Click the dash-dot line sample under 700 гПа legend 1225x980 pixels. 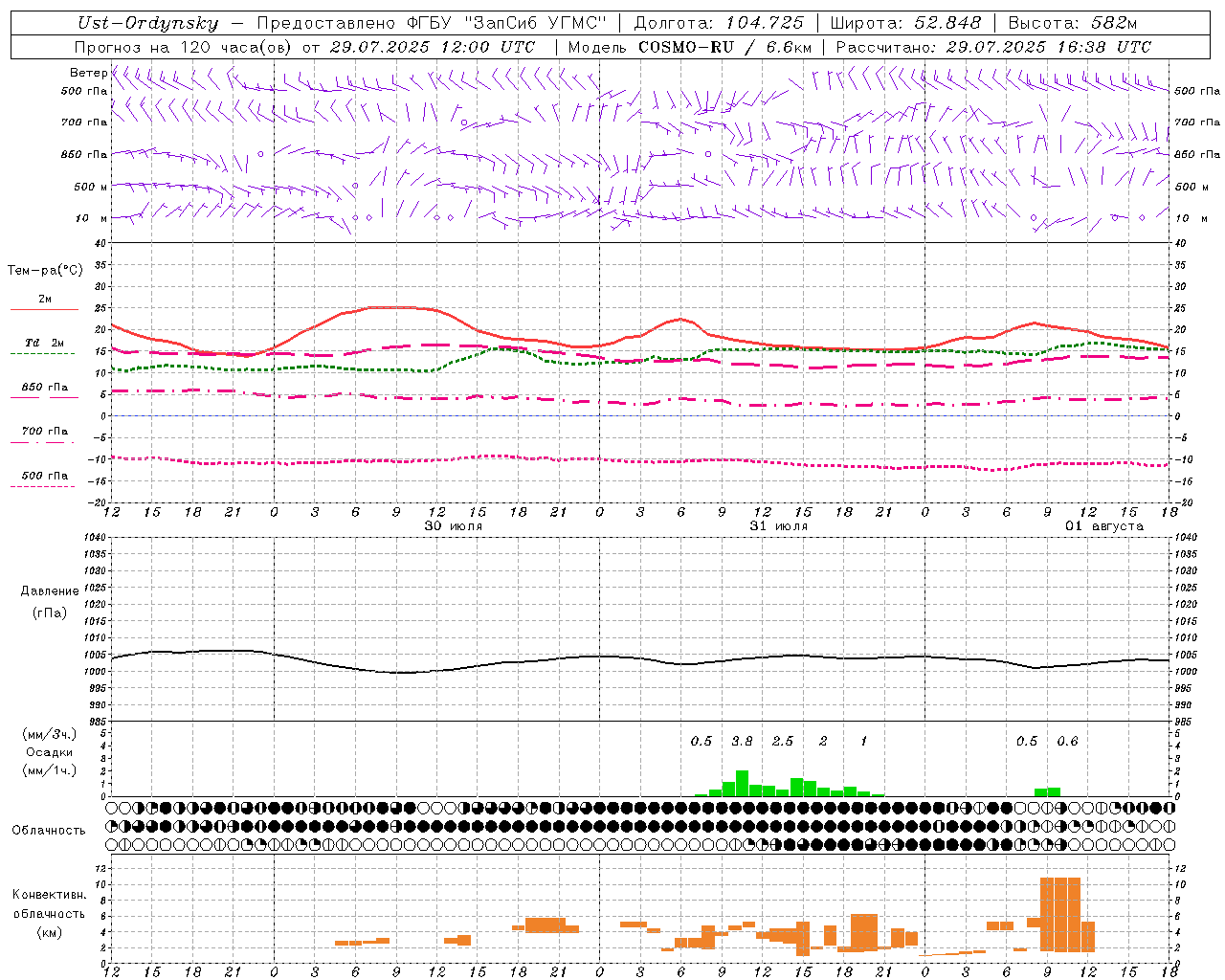click(x=43, y=442)
